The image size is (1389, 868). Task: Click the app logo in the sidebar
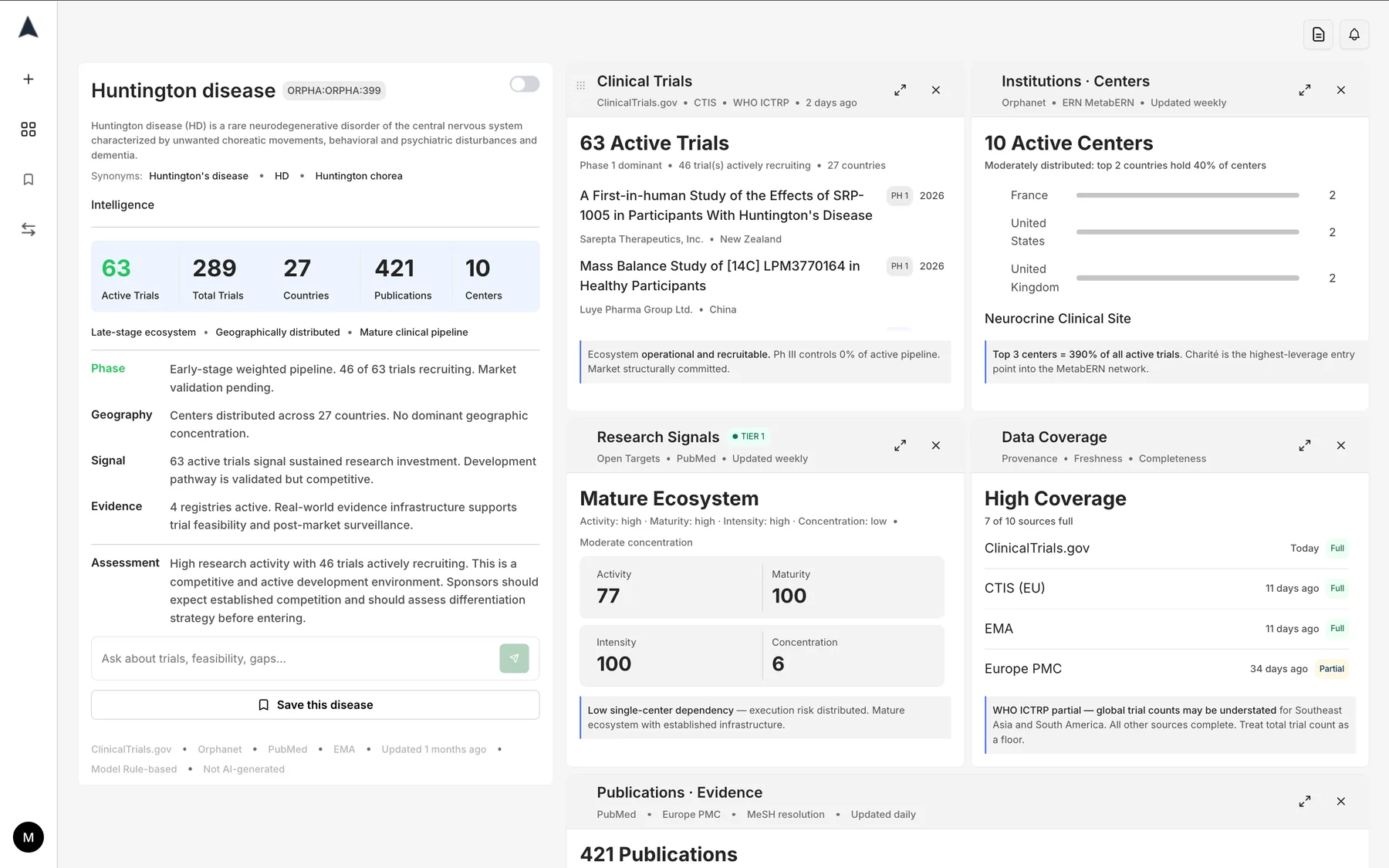pos(29,28)
